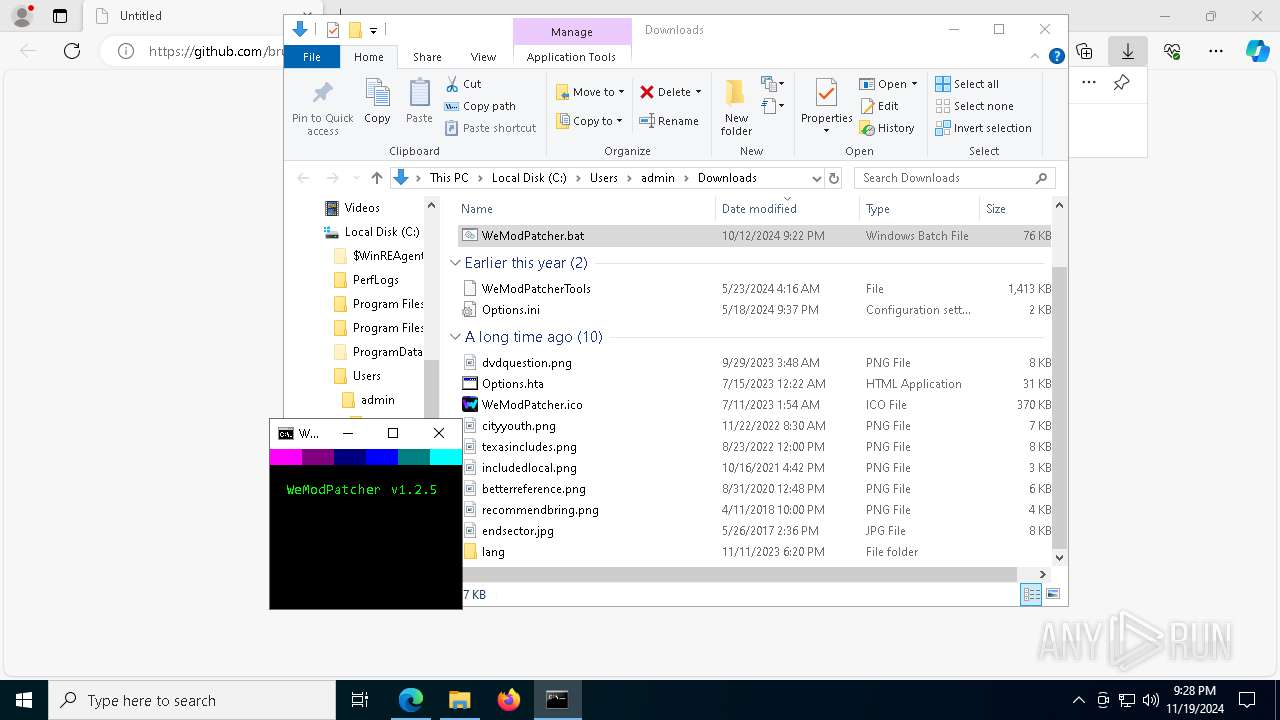The height and width of the screenshot is (720, 1280).
Task: Click Invert selection in ribbon
Action: tap(983, 128)
